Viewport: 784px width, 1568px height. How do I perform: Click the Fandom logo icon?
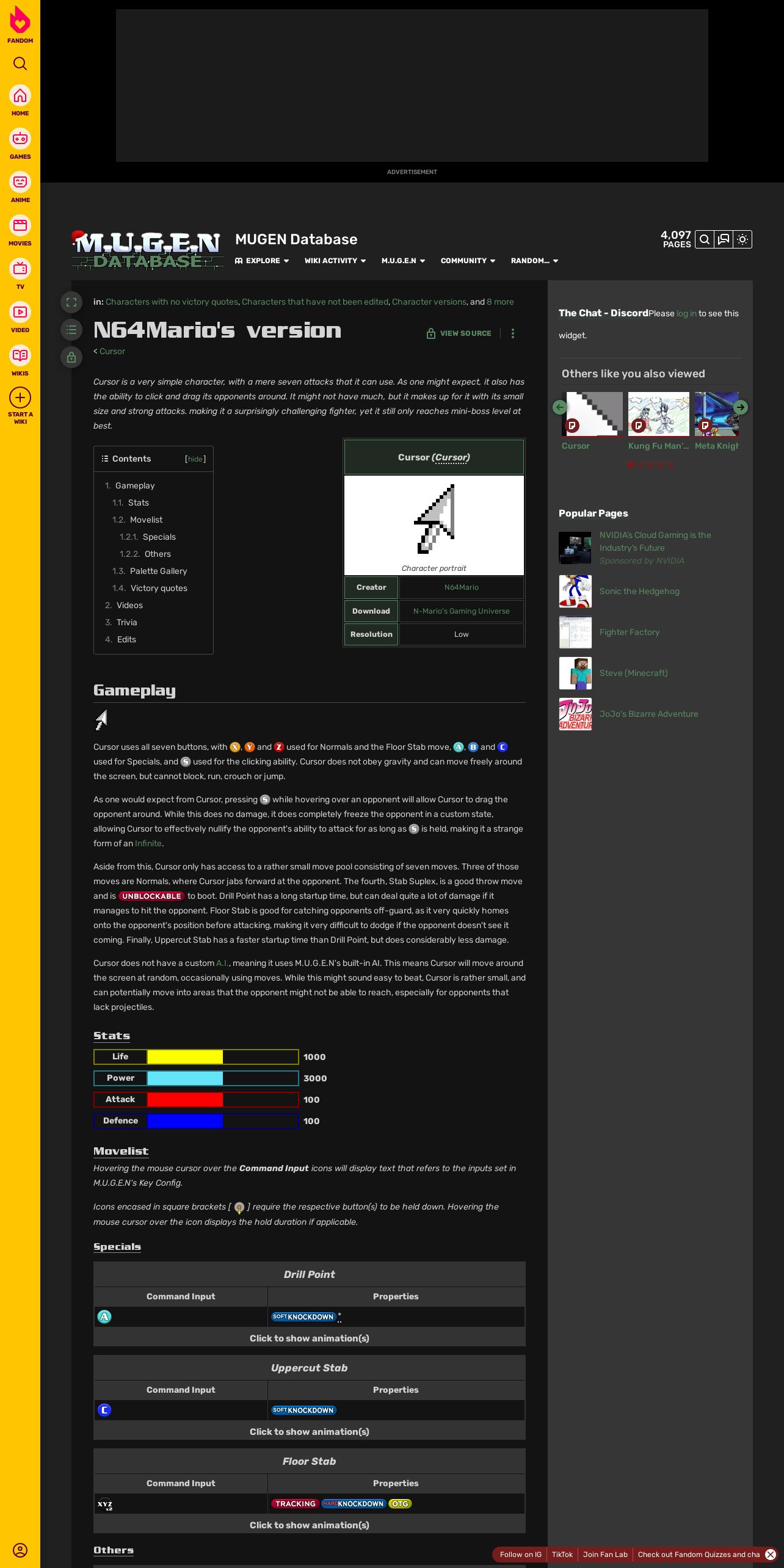20,20
